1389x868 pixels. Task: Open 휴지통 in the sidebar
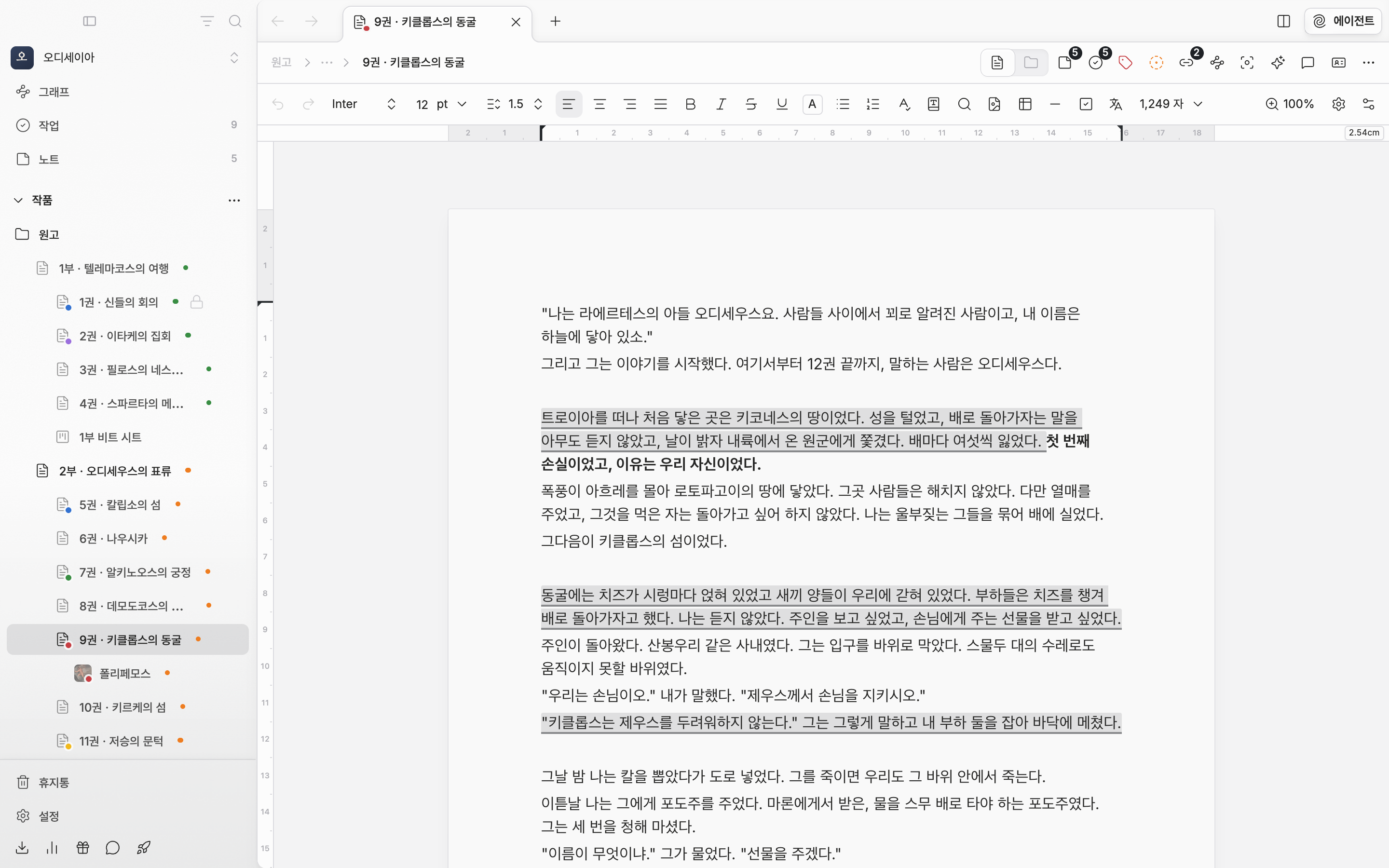tap(127, 782)
